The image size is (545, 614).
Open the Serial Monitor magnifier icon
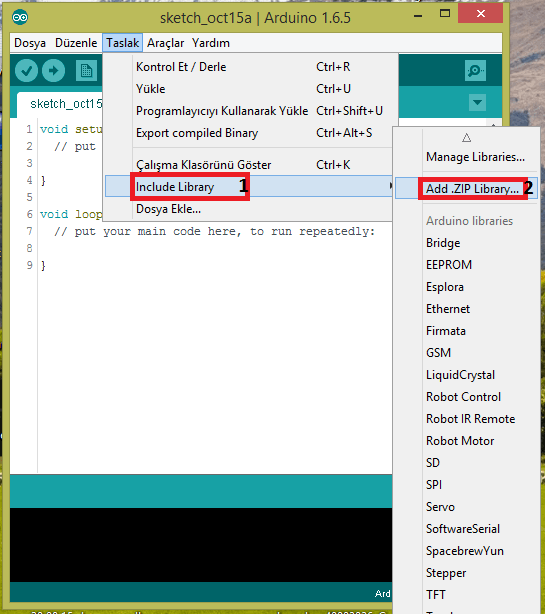point(475,70)
